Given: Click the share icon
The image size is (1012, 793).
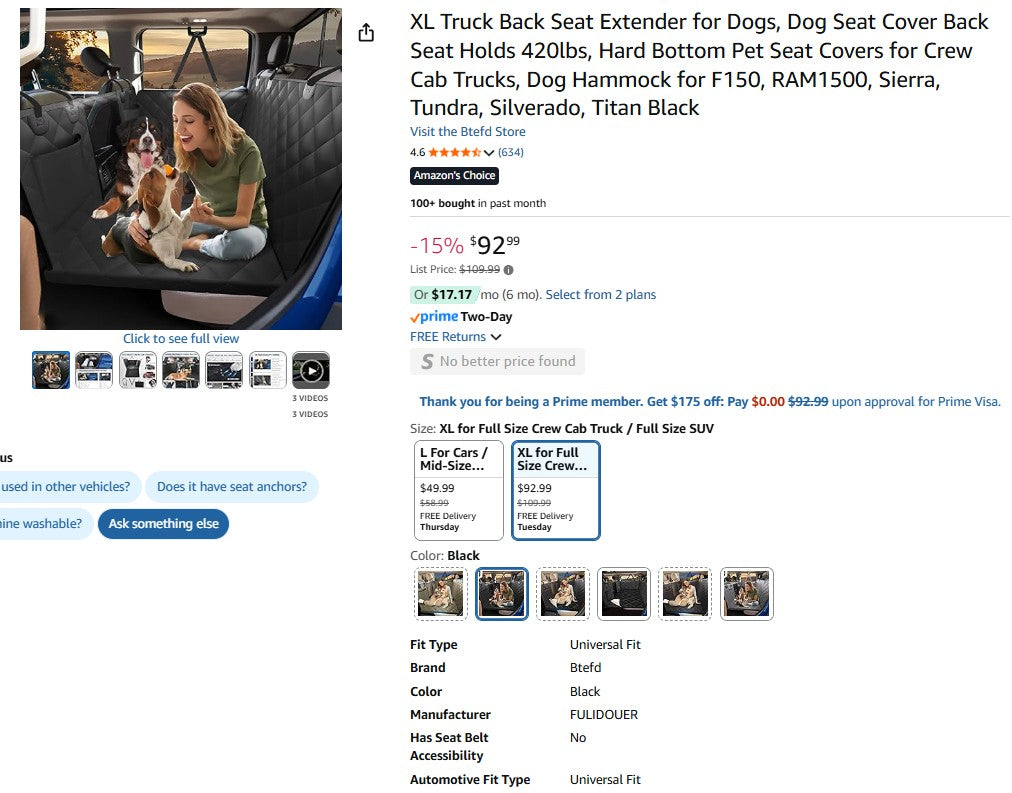Looking at the screenshot, I should [366, 31].
